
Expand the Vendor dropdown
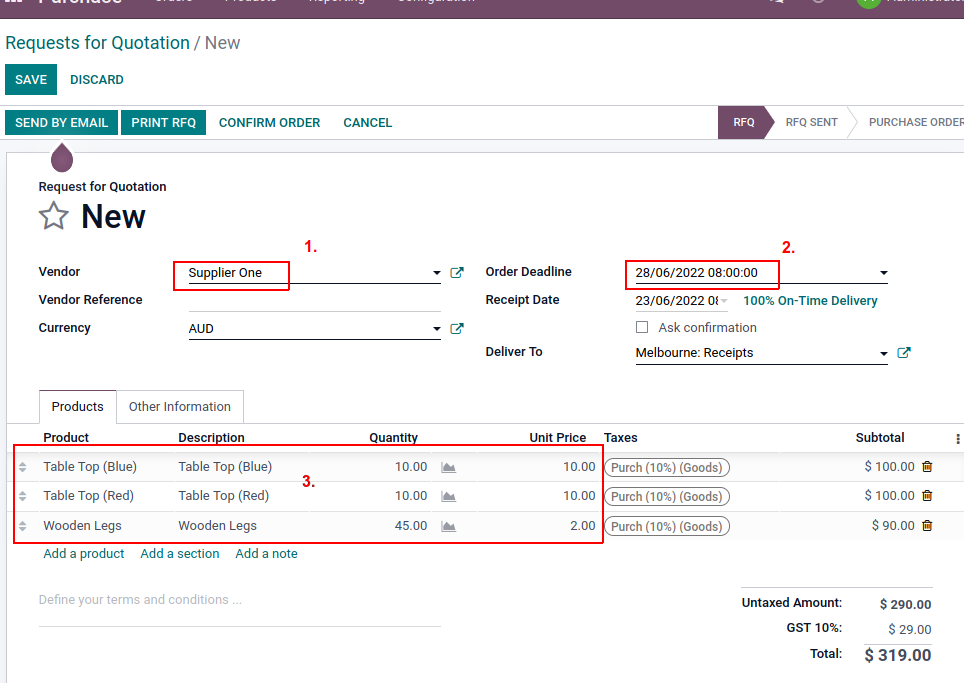[x=437, y=272]
